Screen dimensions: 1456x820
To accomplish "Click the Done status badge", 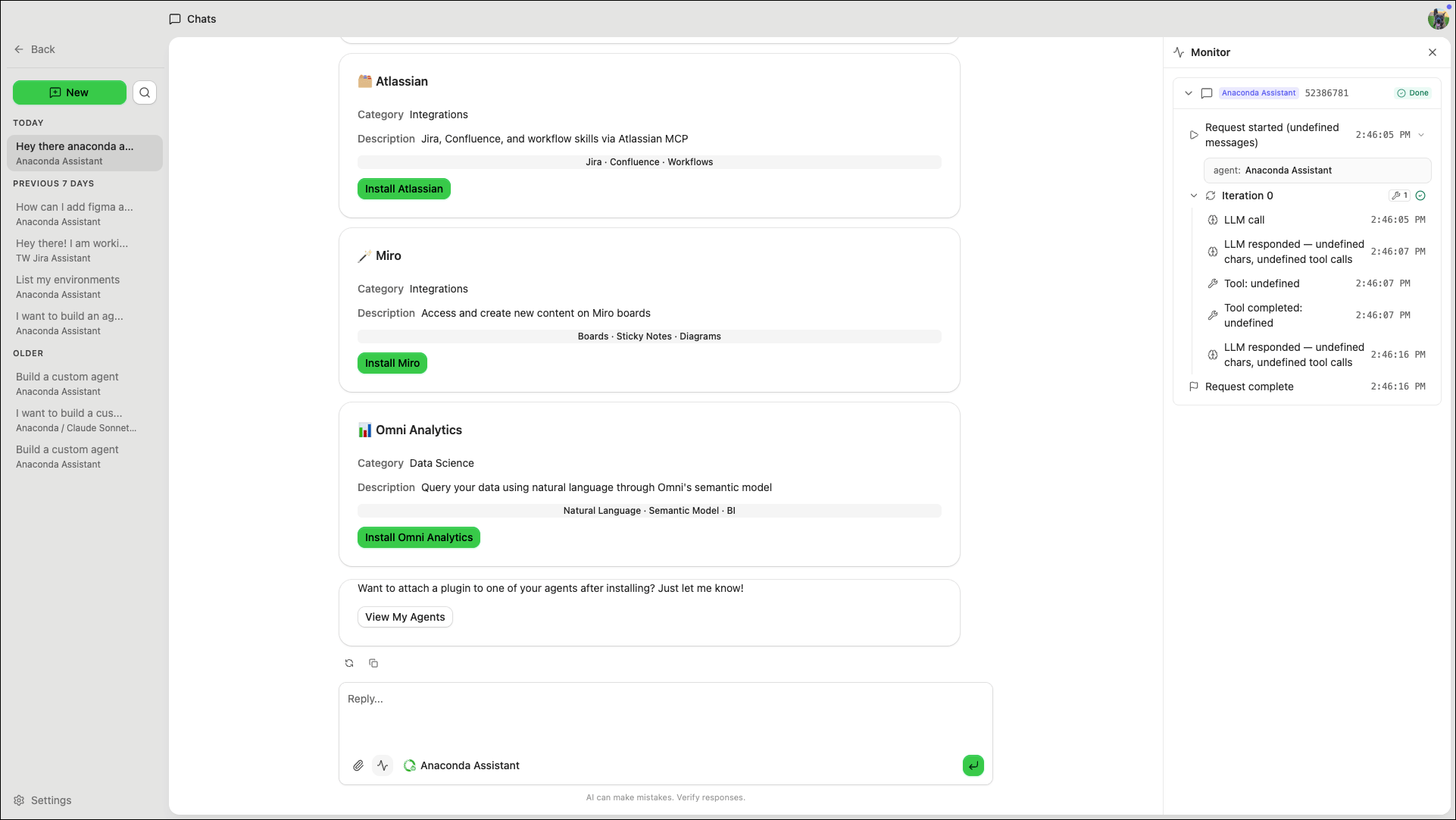I will [1413, 93].
